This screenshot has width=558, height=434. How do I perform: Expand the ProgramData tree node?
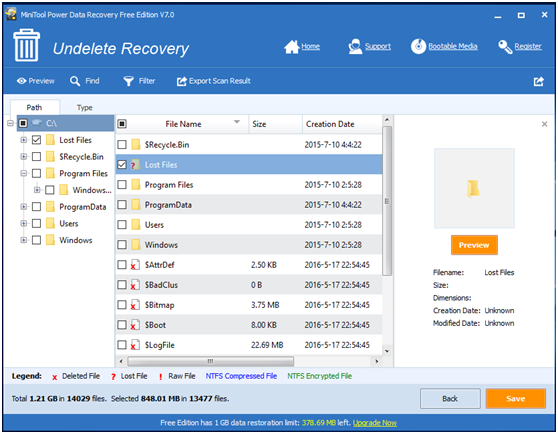tap(23, 207)
